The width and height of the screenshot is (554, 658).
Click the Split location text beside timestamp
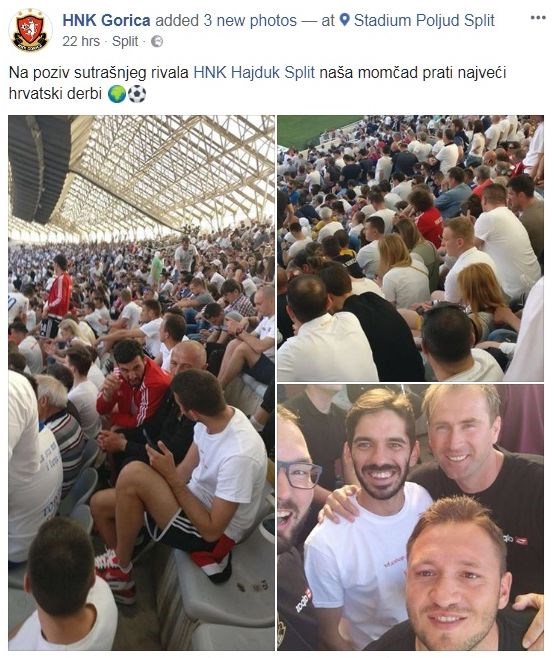[x=125, y=42]
